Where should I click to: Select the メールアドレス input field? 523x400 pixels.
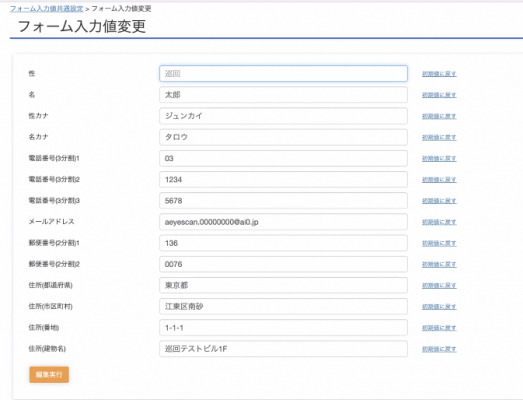pos(283,222)
